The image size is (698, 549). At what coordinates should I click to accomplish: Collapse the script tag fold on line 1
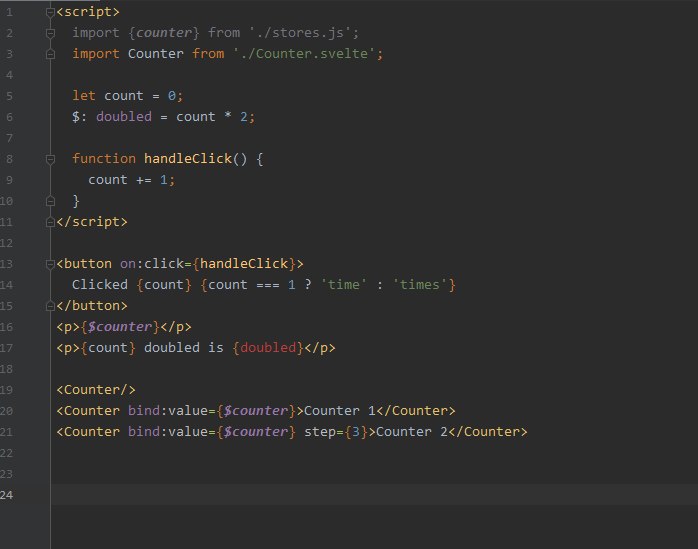point(50,12)
